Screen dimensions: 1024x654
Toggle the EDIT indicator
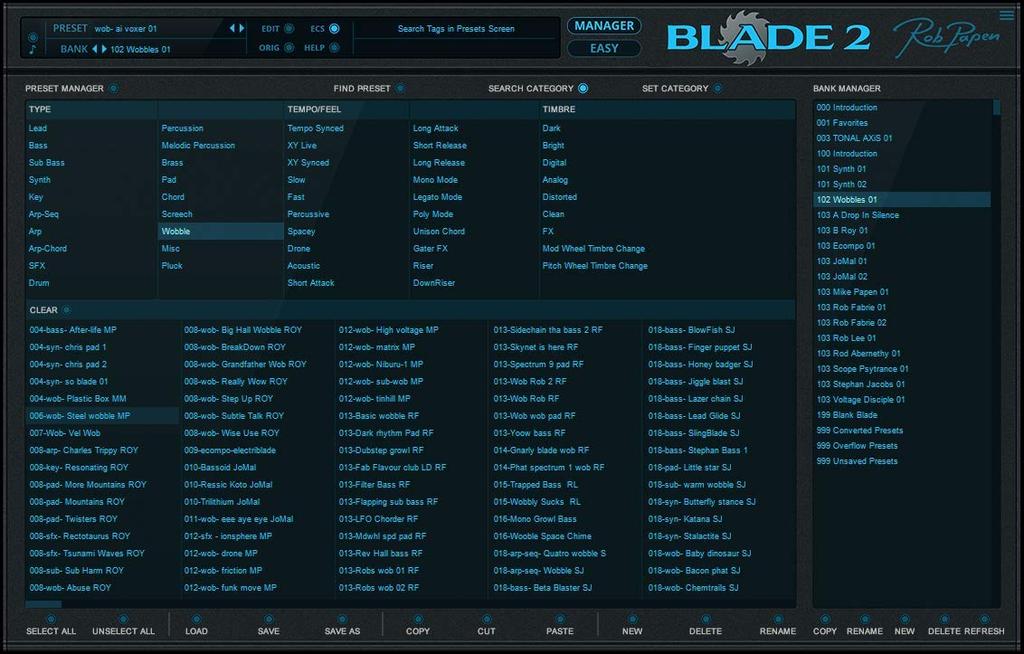click(x=289, y=29)
